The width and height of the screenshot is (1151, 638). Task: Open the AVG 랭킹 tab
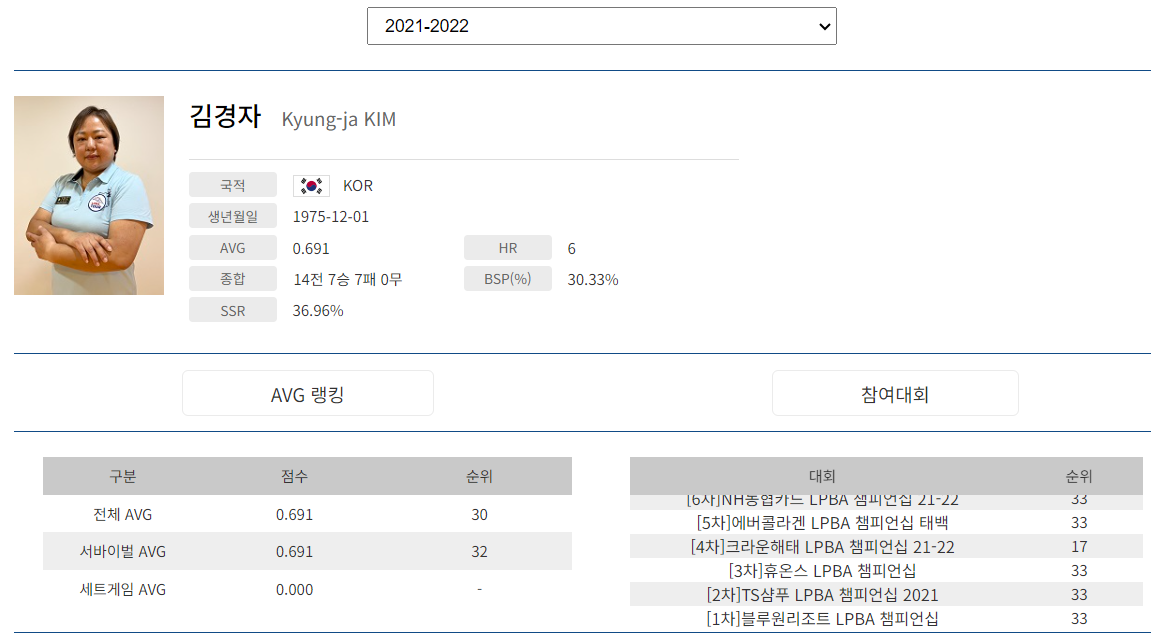307,392
